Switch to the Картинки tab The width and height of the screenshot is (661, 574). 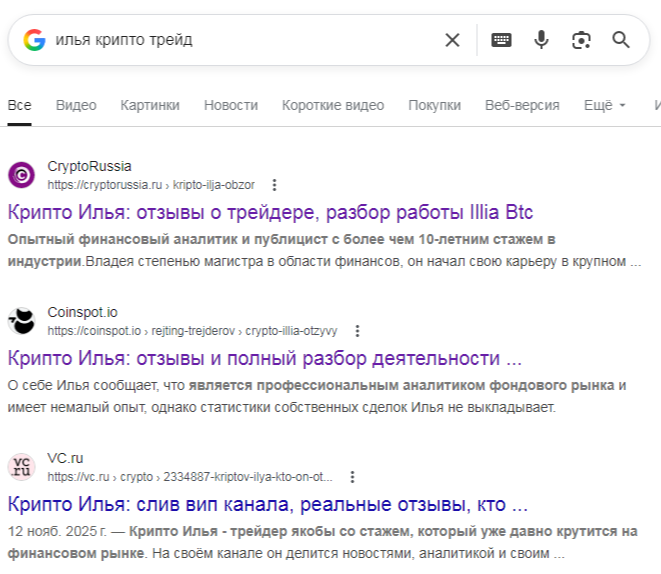pos(150,105)
